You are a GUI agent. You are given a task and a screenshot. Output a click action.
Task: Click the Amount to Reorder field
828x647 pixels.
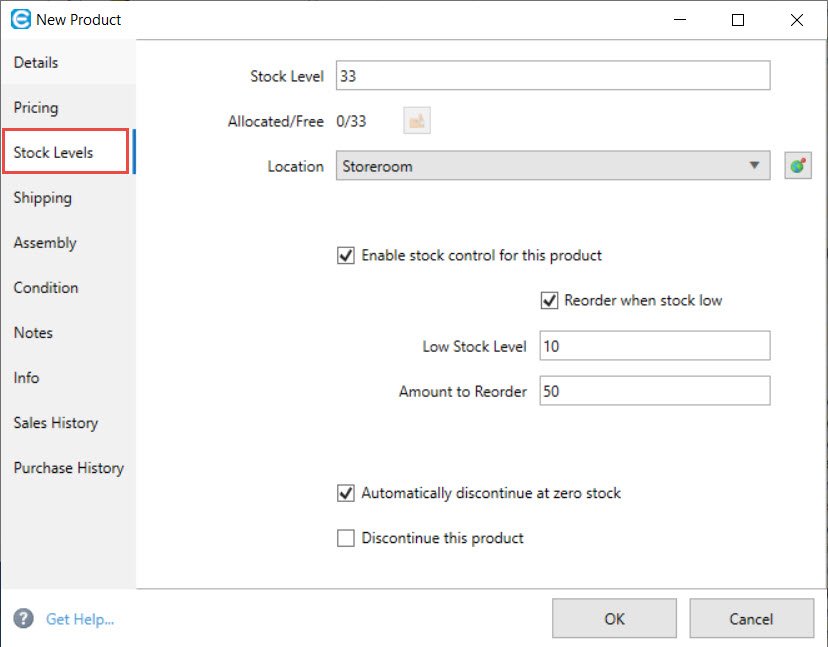[x=655, y=391]
